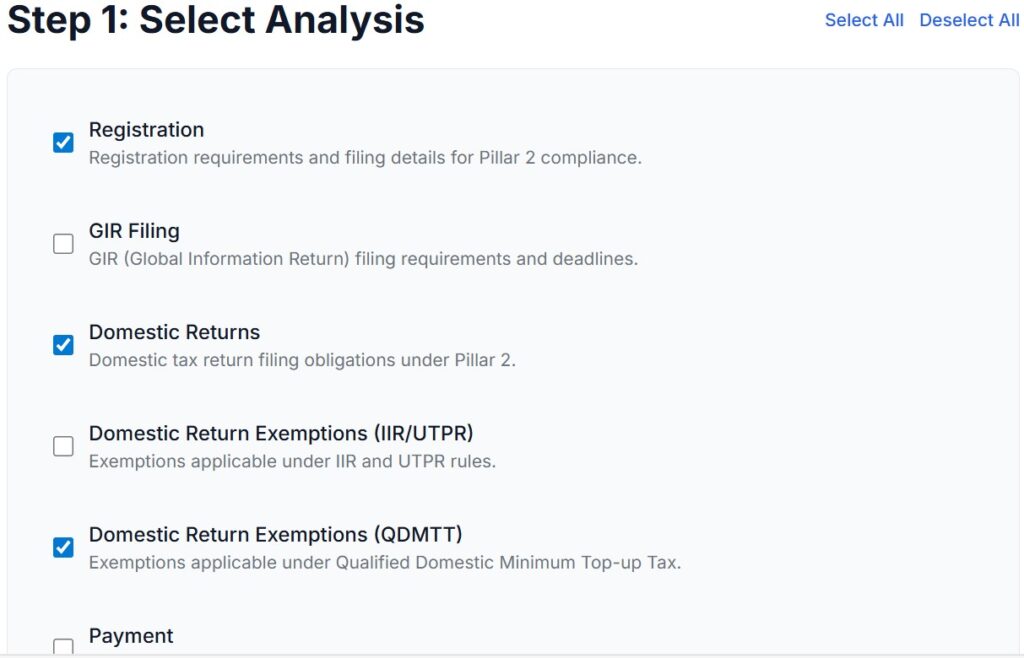The width and height of the screenshot is (1024, 658).
Task: Tick the Domestic Return Exemptions (IIR/UTPR) checkbox
Action: pyautogui.click(x=63, y=446)
